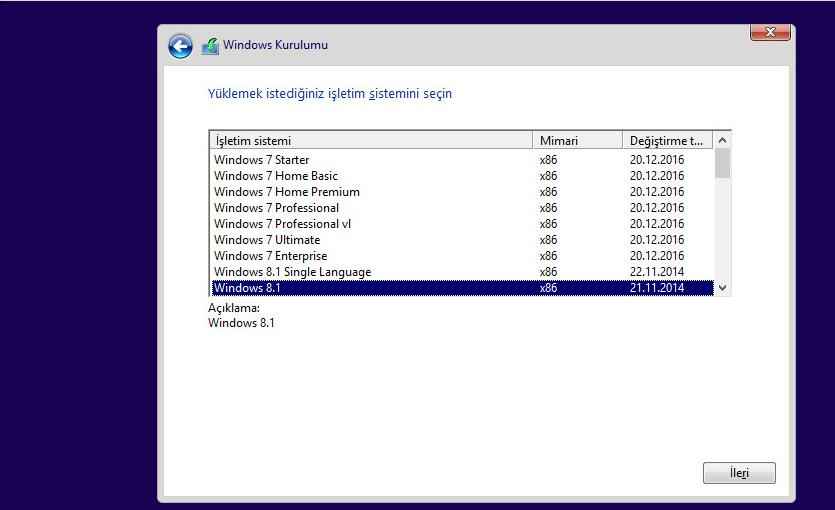
Task: Select Windows 7 Ultimate entry
Action: [267, 240]
